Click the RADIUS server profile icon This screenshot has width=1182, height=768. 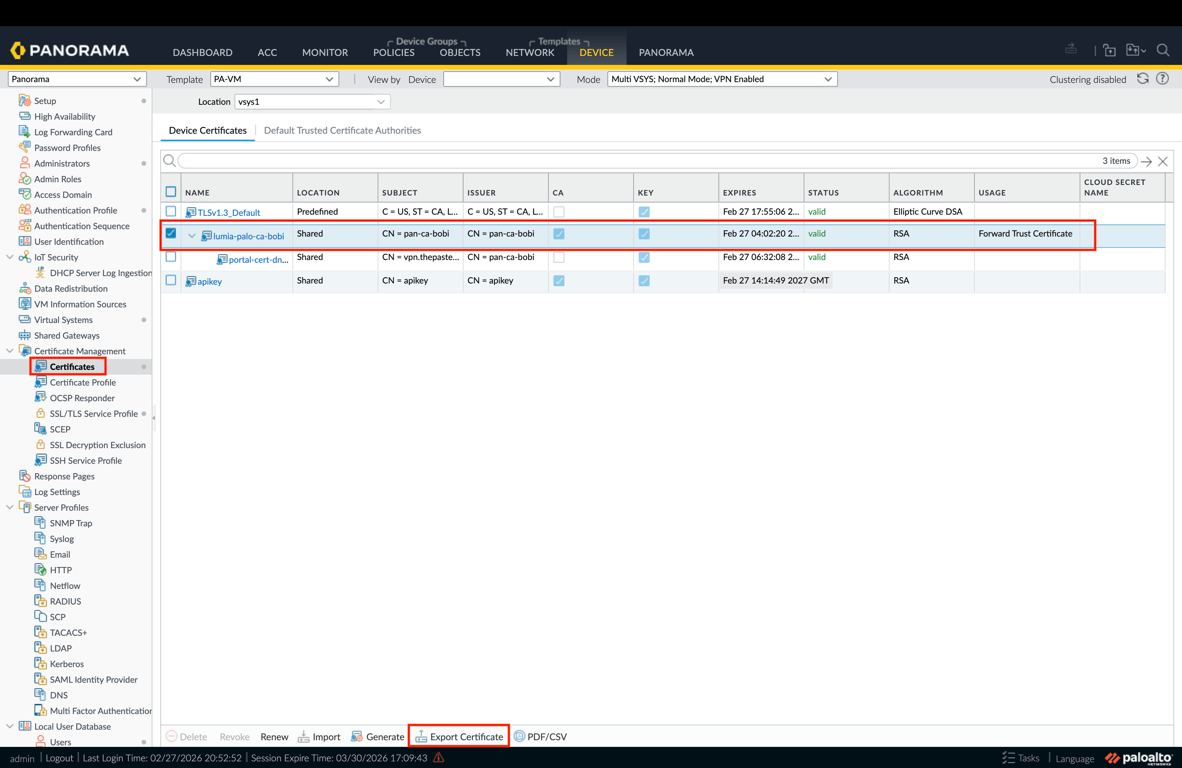click(x=41, y=601)
